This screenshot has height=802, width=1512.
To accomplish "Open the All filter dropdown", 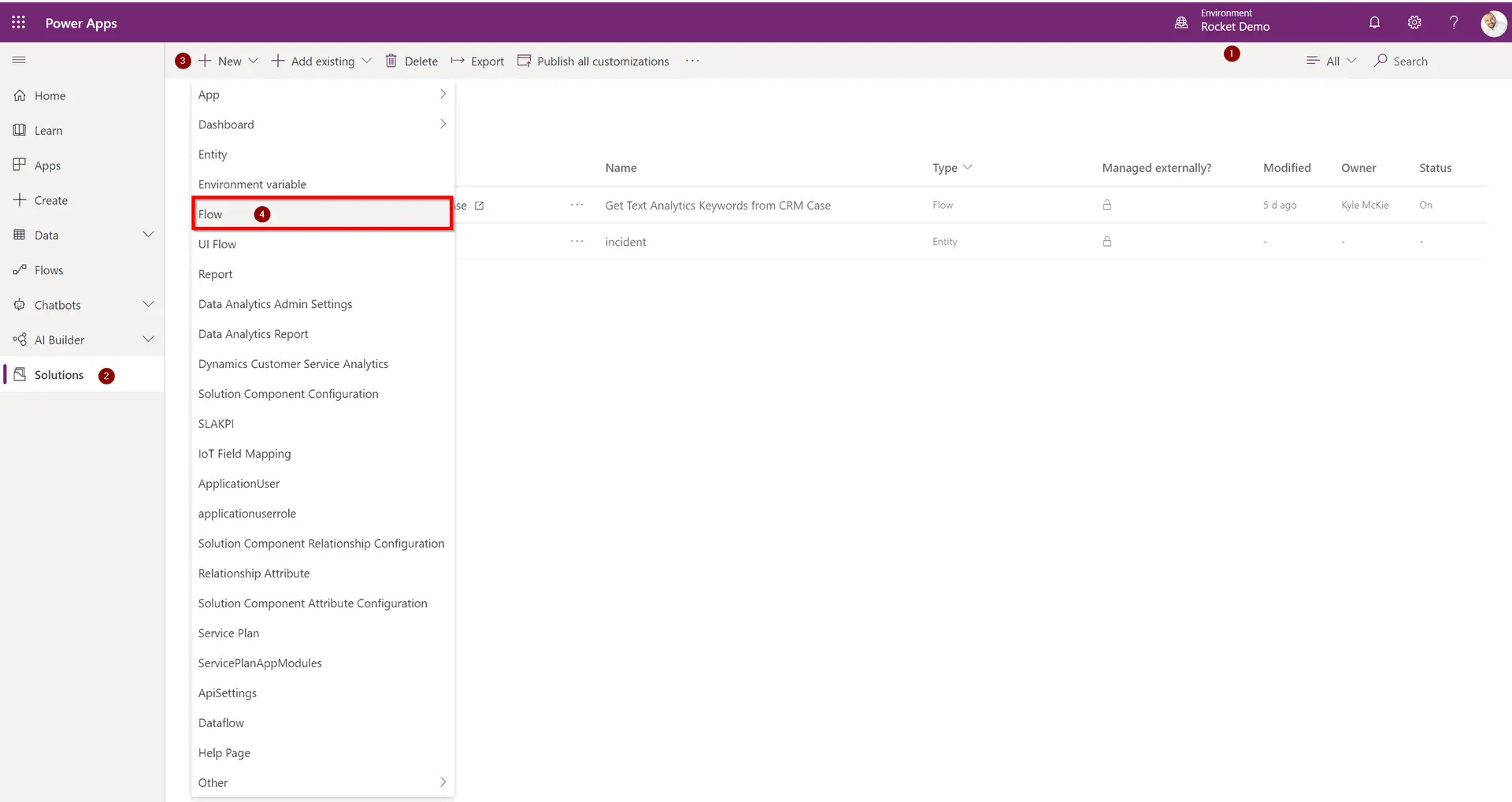I will point(1332,61).
